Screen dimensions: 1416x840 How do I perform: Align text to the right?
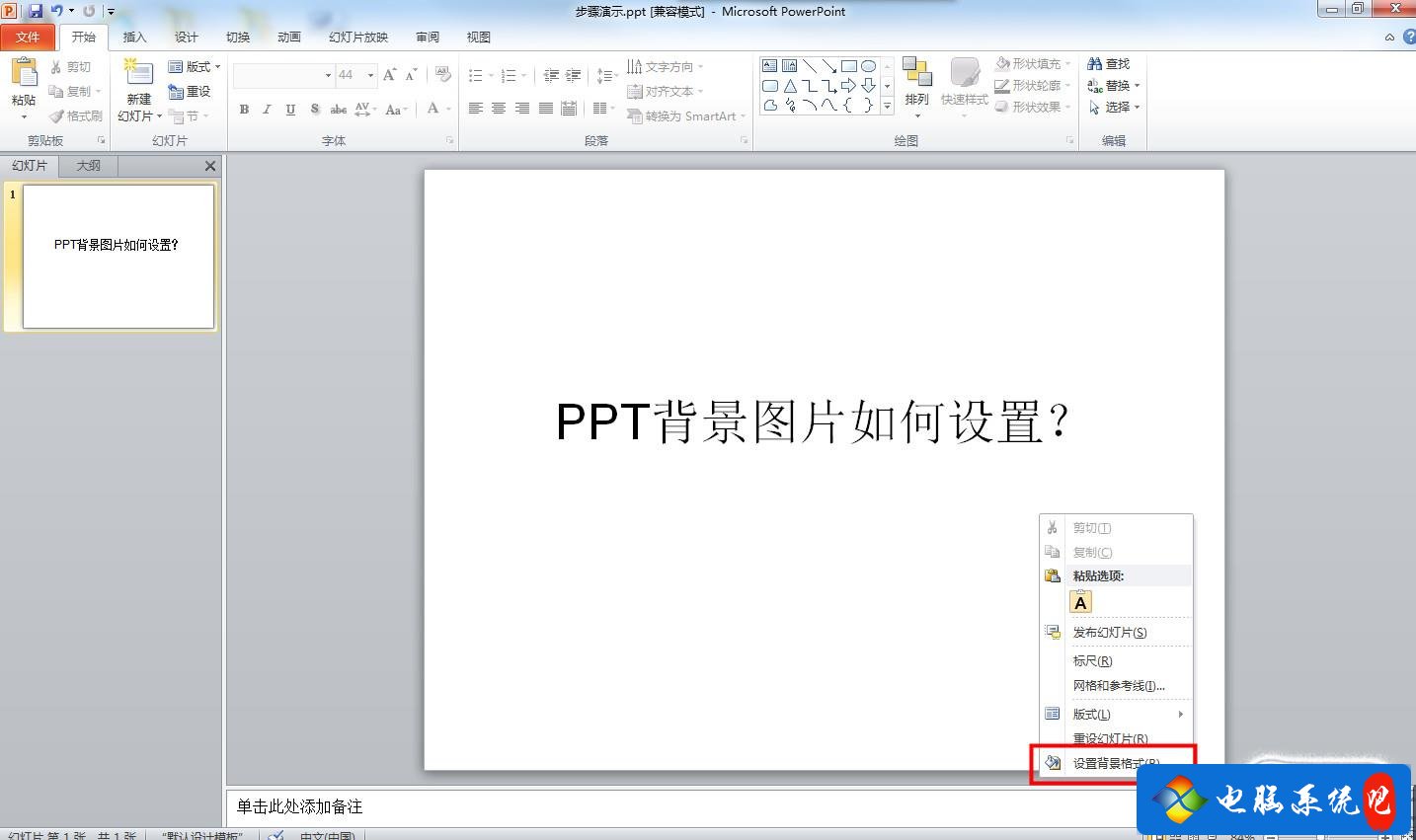[x=521, y=109]
